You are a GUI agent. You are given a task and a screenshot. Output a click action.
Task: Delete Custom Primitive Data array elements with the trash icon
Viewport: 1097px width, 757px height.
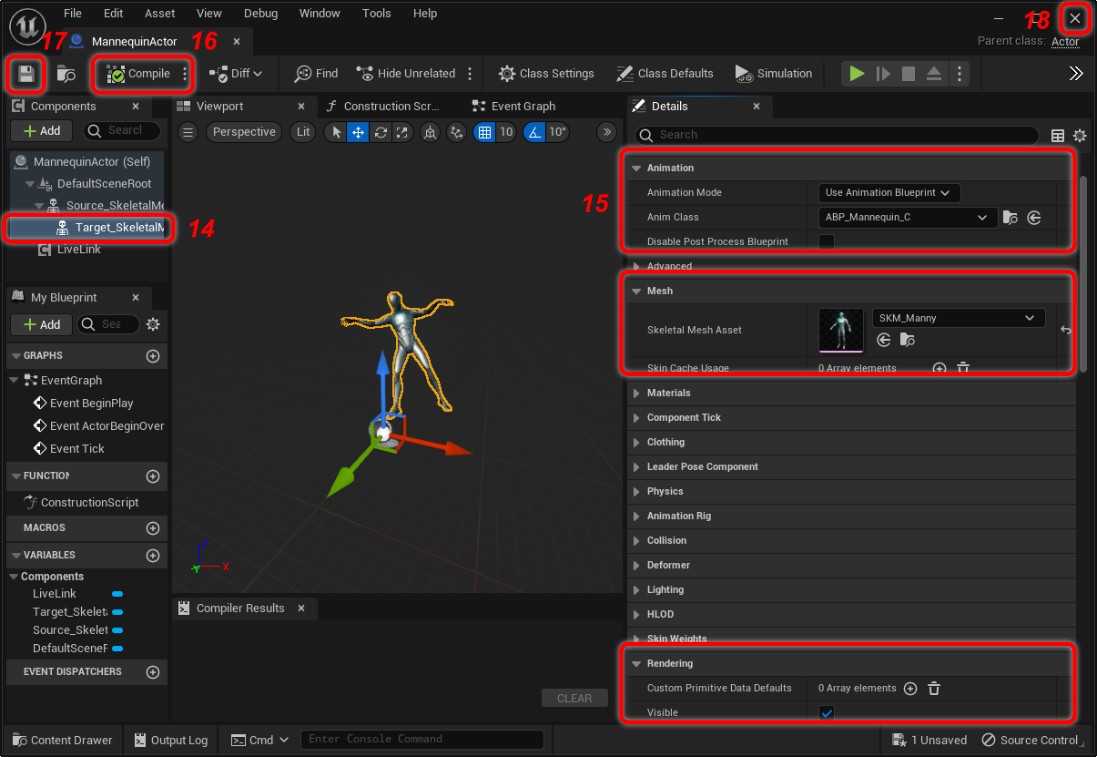[934, 688]
